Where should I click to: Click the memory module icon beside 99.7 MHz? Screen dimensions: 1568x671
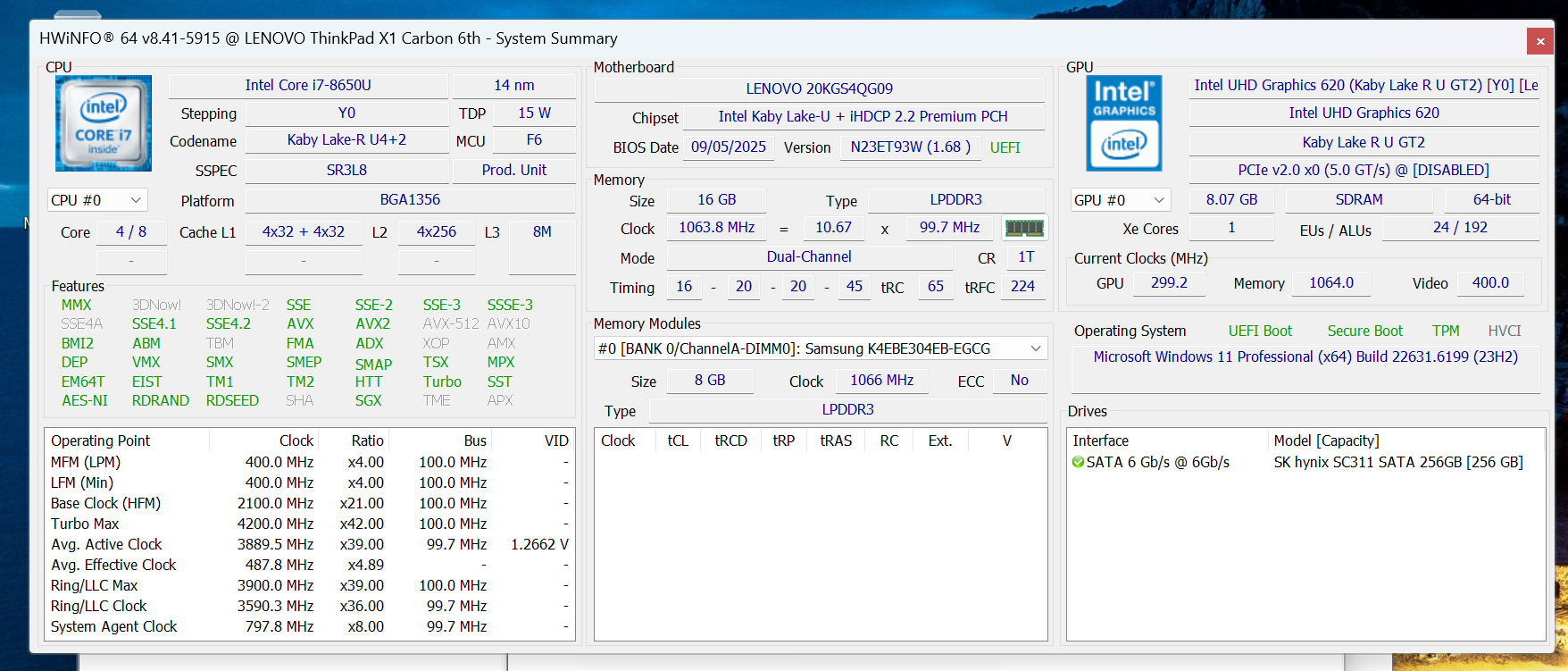tap(1024, 228)
